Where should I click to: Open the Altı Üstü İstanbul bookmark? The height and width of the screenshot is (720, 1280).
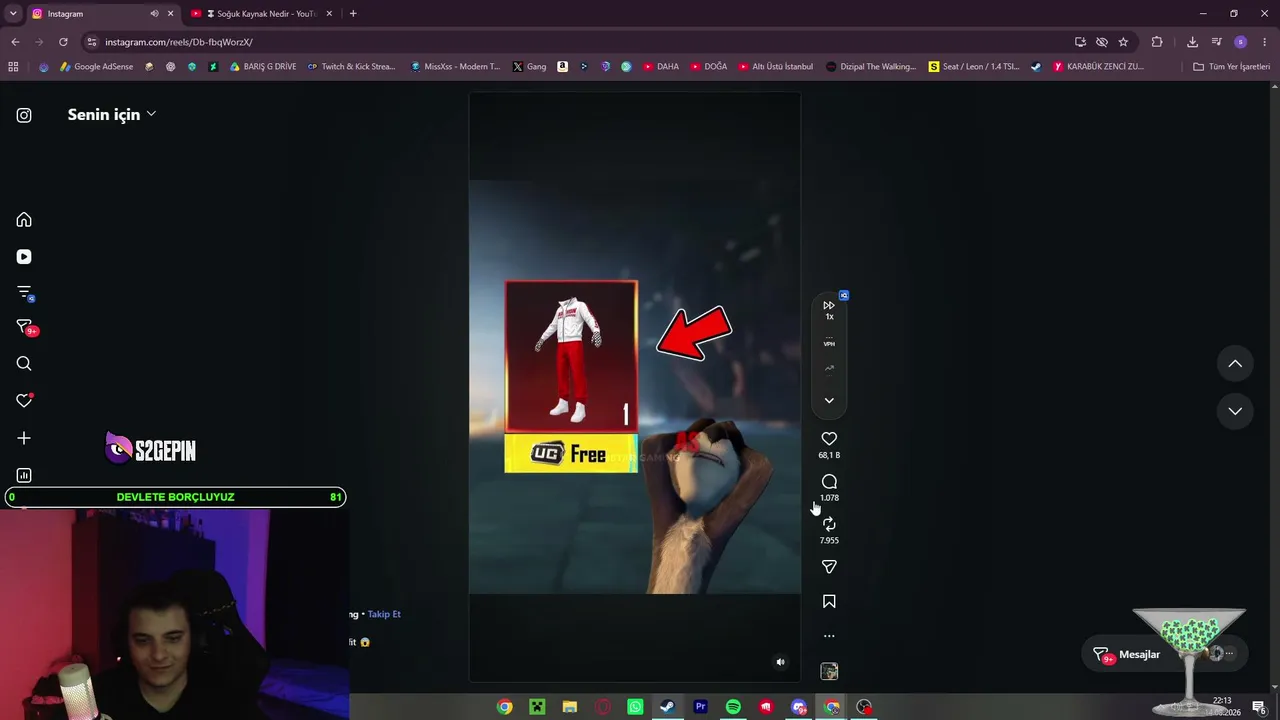point(776,67)
